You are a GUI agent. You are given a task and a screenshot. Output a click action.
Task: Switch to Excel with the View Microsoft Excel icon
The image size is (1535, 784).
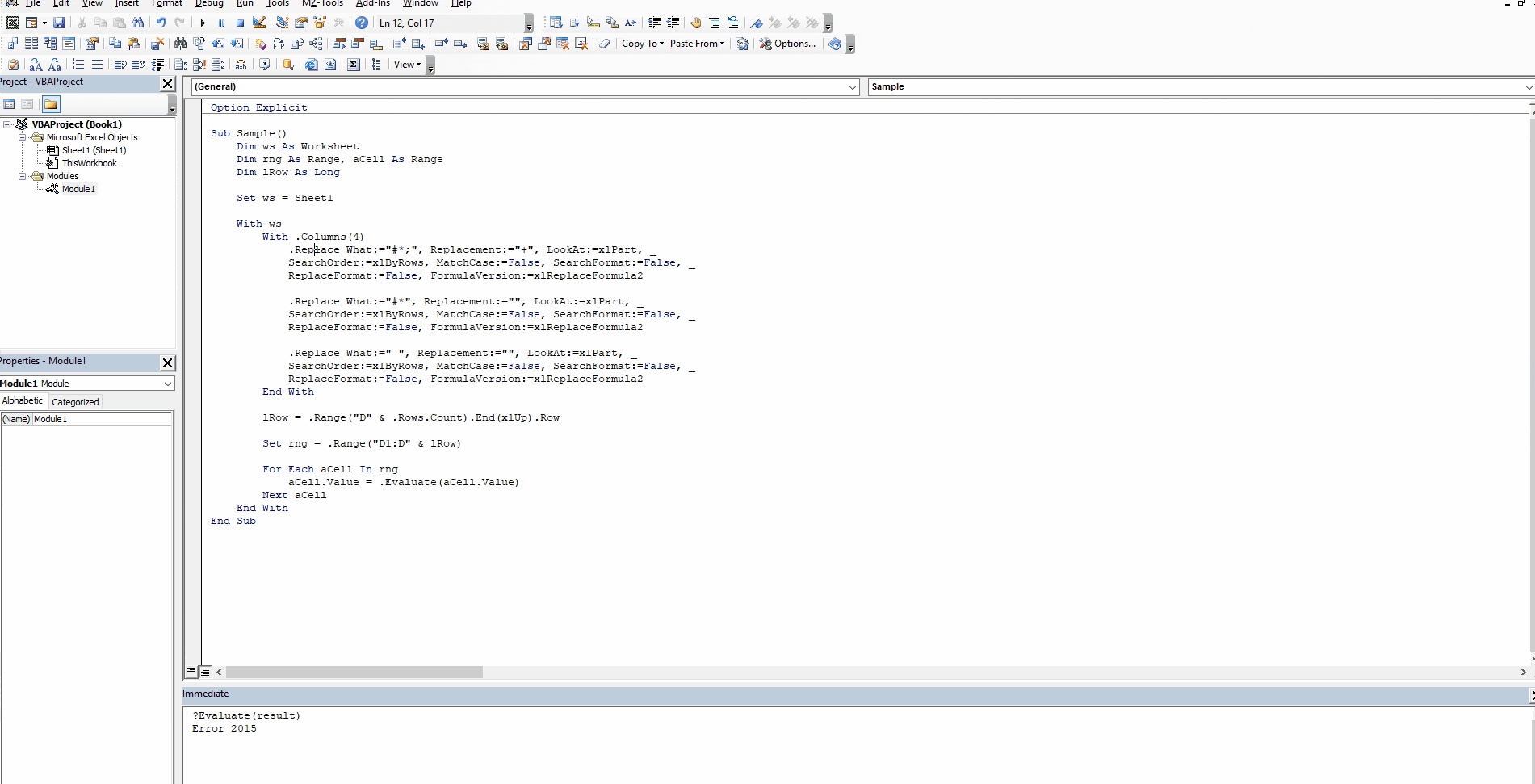[x=13, y=23]
